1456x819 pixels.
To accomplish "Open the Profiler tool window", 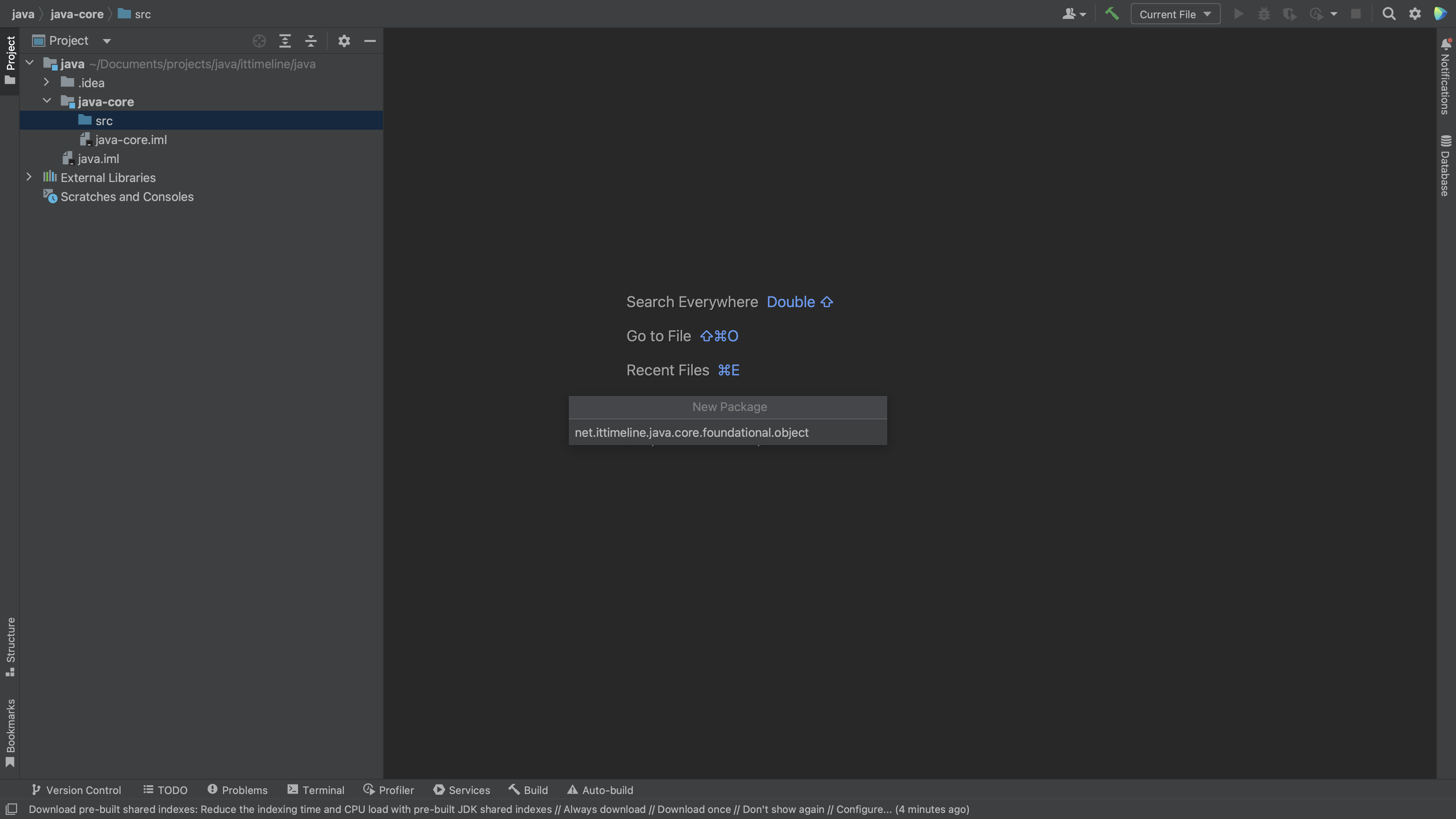I will (x=389, y=789).
